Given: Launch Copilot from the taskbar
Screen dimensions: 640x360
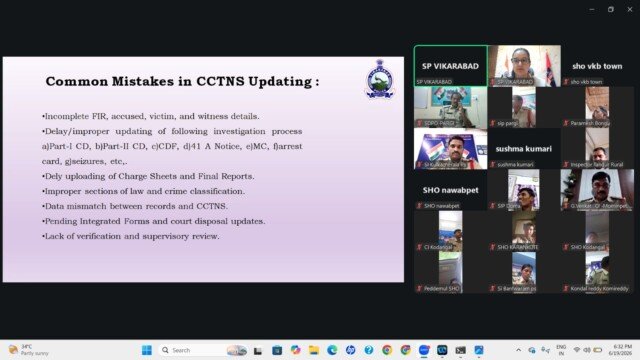Looking at the screenshot, I should 295,350.
